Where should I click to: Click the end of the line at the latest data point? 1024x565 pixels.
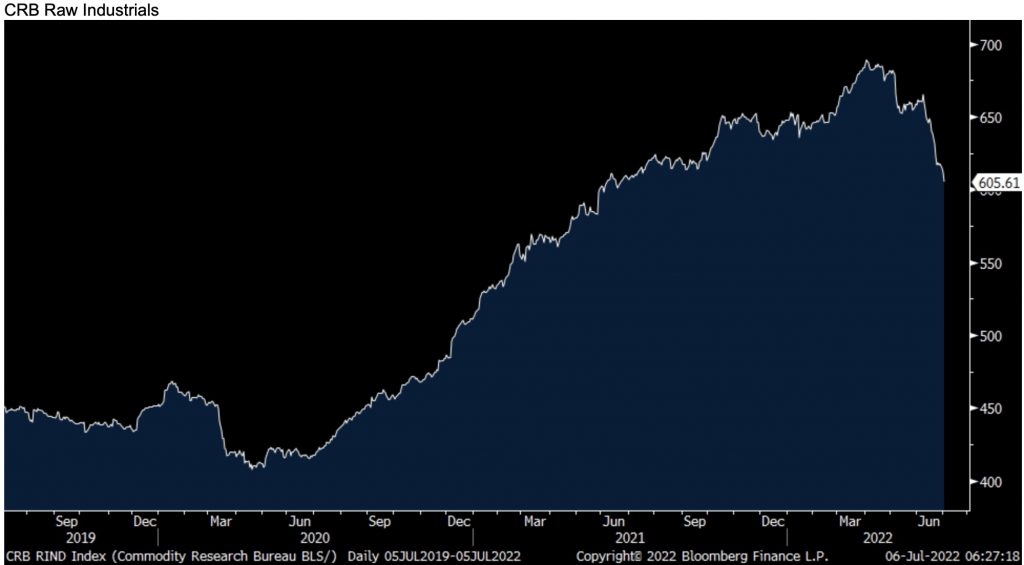point(944,181)
